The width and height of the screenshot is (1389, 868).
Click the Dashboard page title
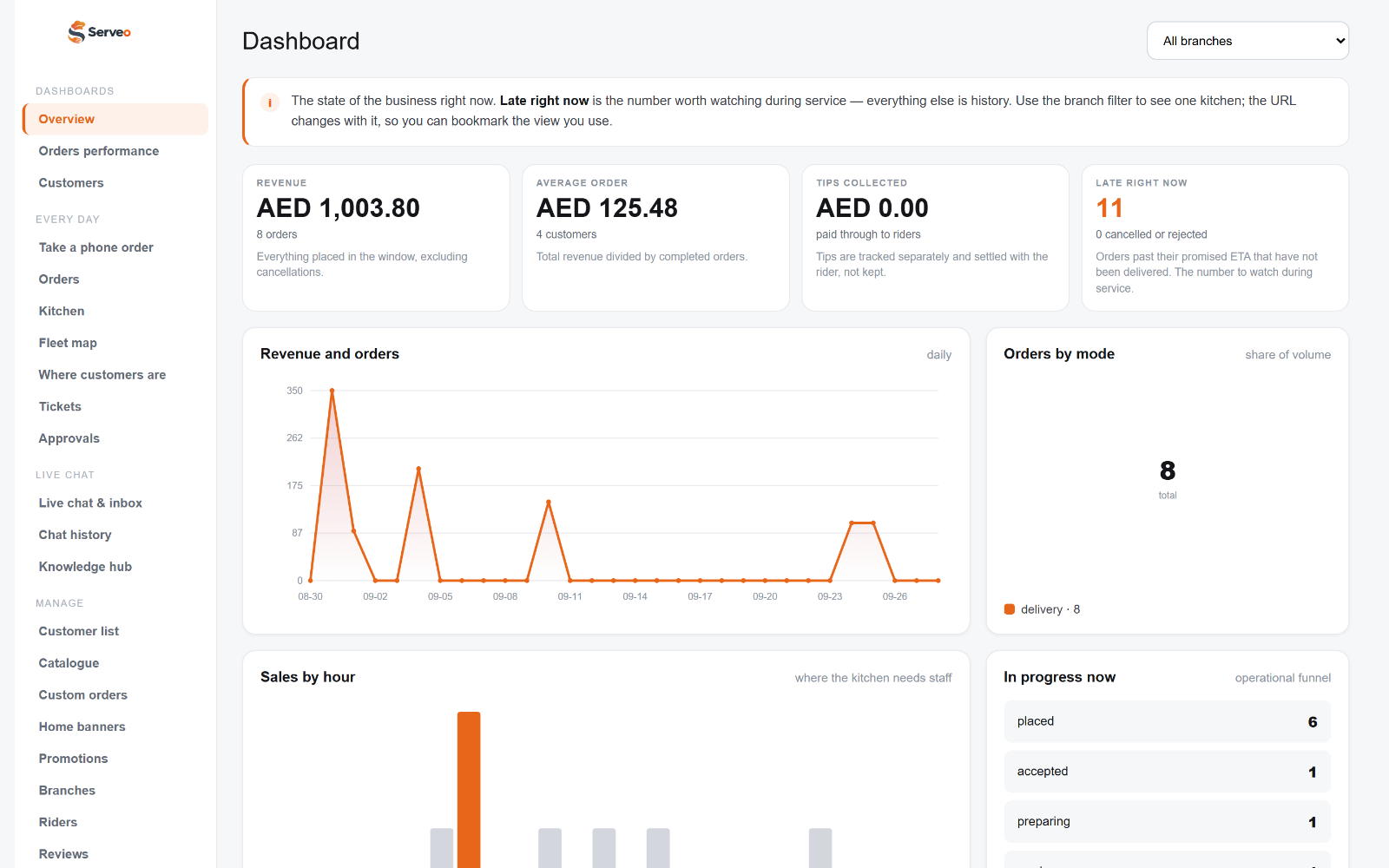pyautogui.click(x=301, y=41)
